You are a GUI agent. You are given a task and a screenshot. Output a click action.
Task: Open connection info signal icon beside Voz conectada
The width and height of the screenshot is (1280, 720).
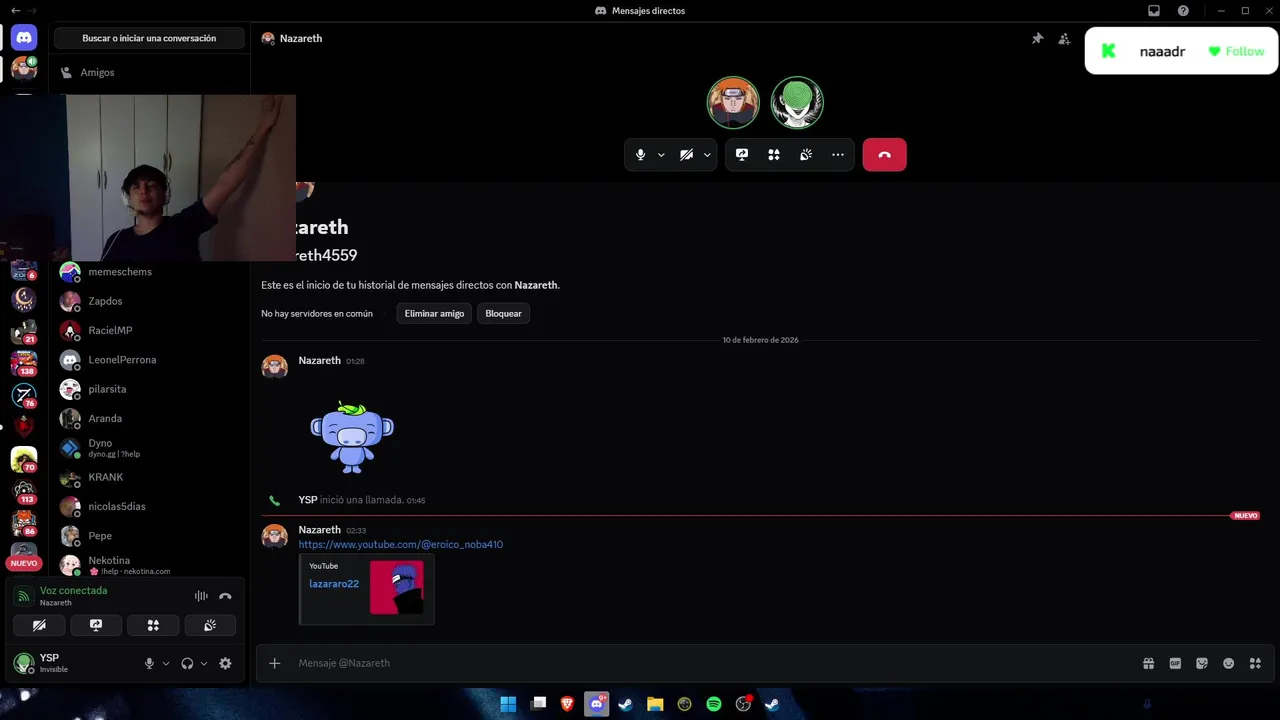pos(24,596)
